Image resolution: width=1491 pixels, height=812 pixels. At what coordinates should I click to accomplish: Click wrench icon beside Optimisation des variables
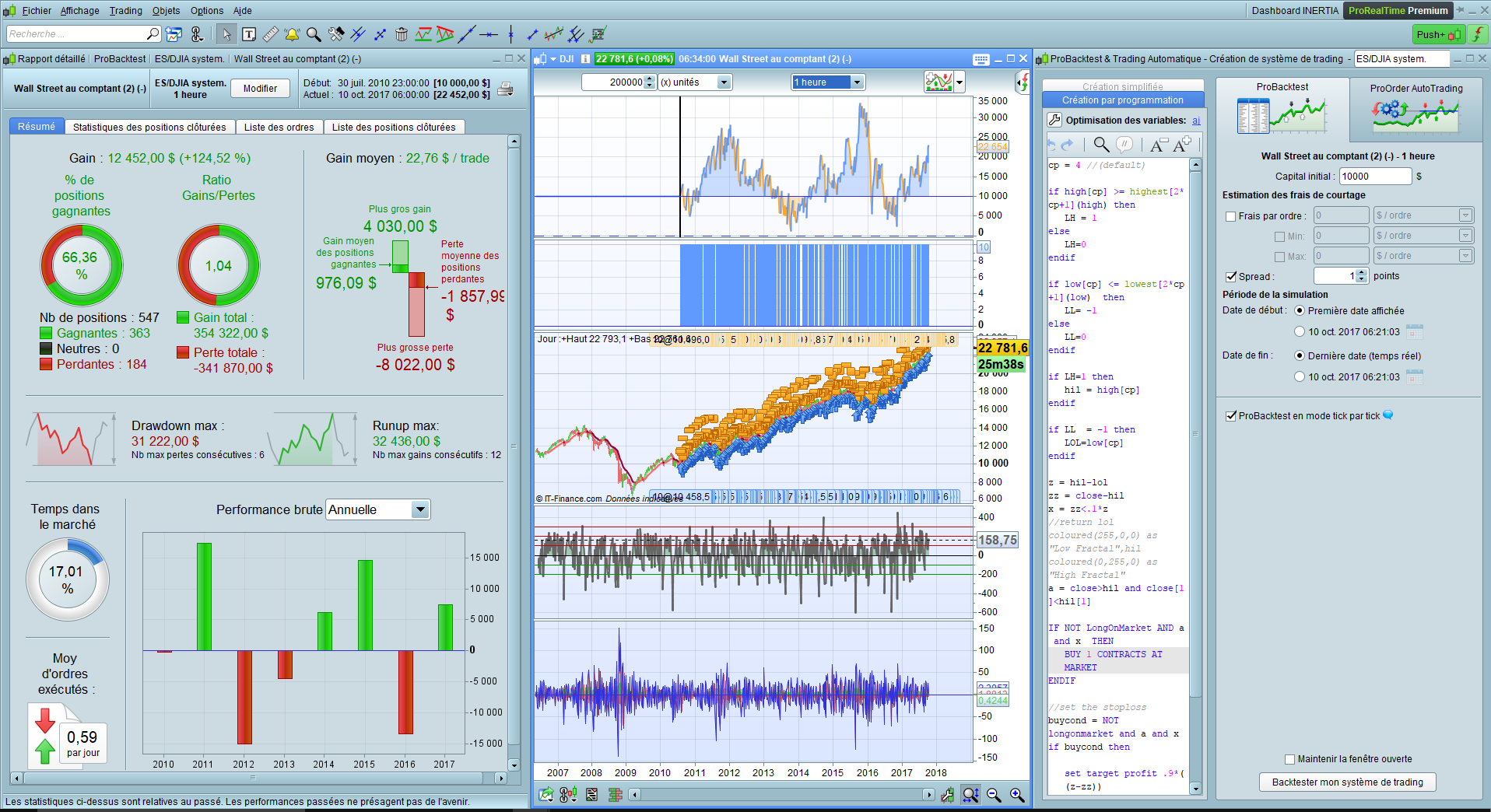1054,120
